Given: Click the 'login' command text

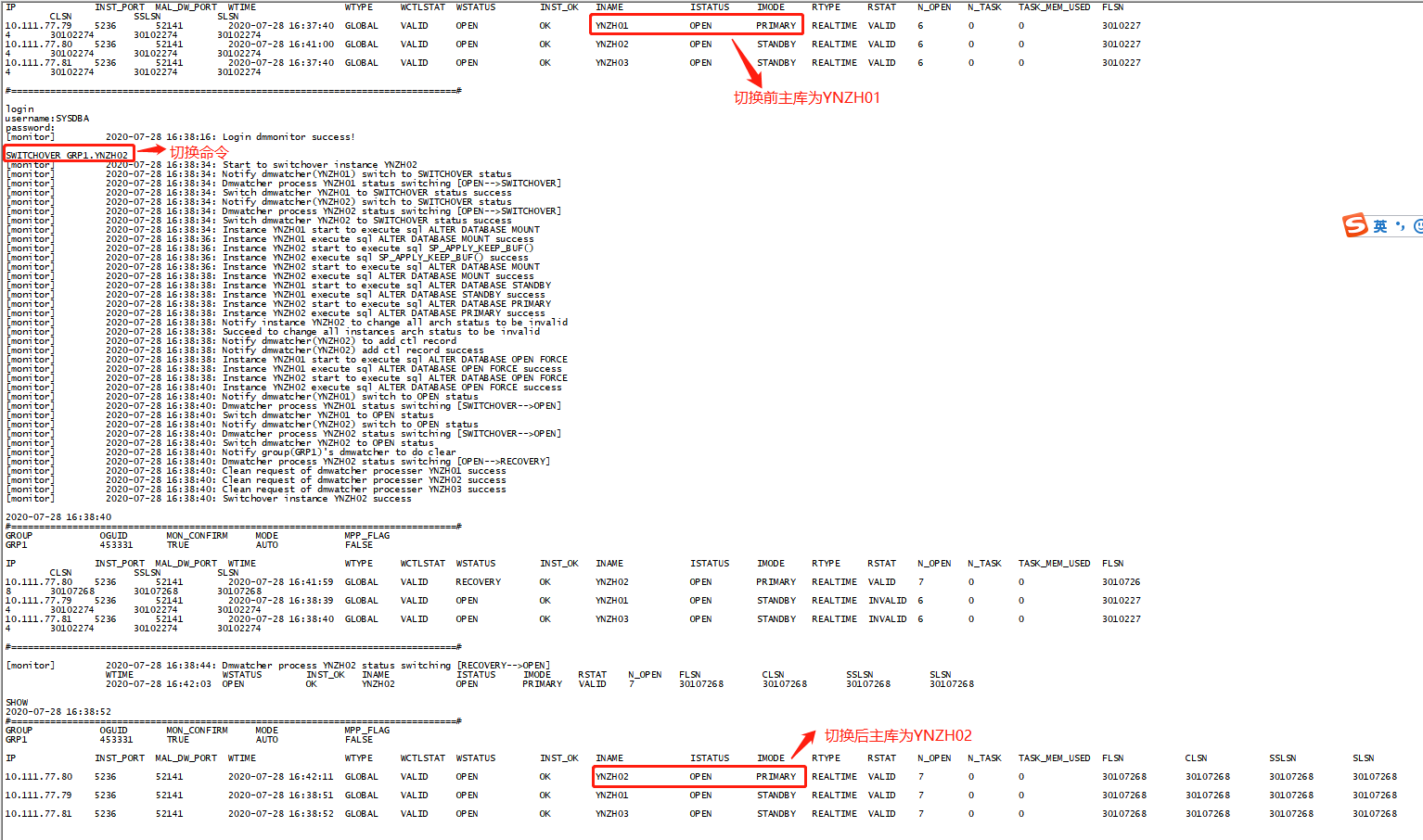Looking at the screenshot, I should [x=19, y=109].
